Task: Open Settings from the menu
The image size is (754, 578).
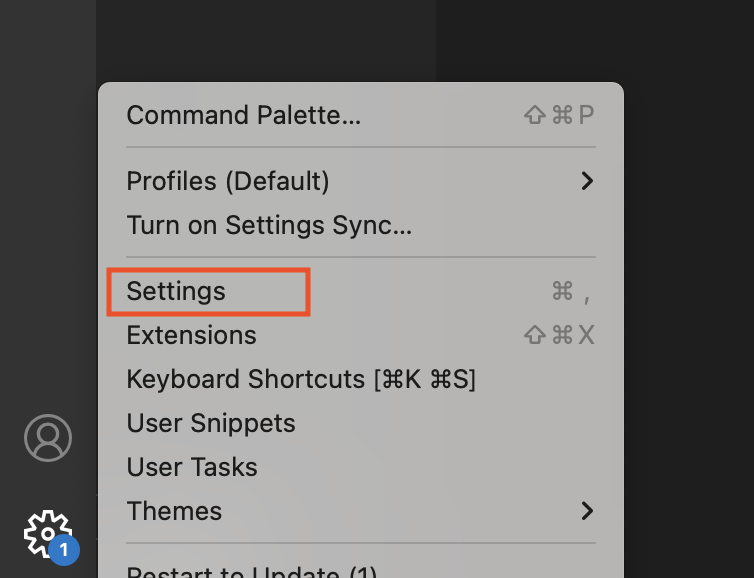Action: pyautogui.click(x=176, y=291)
